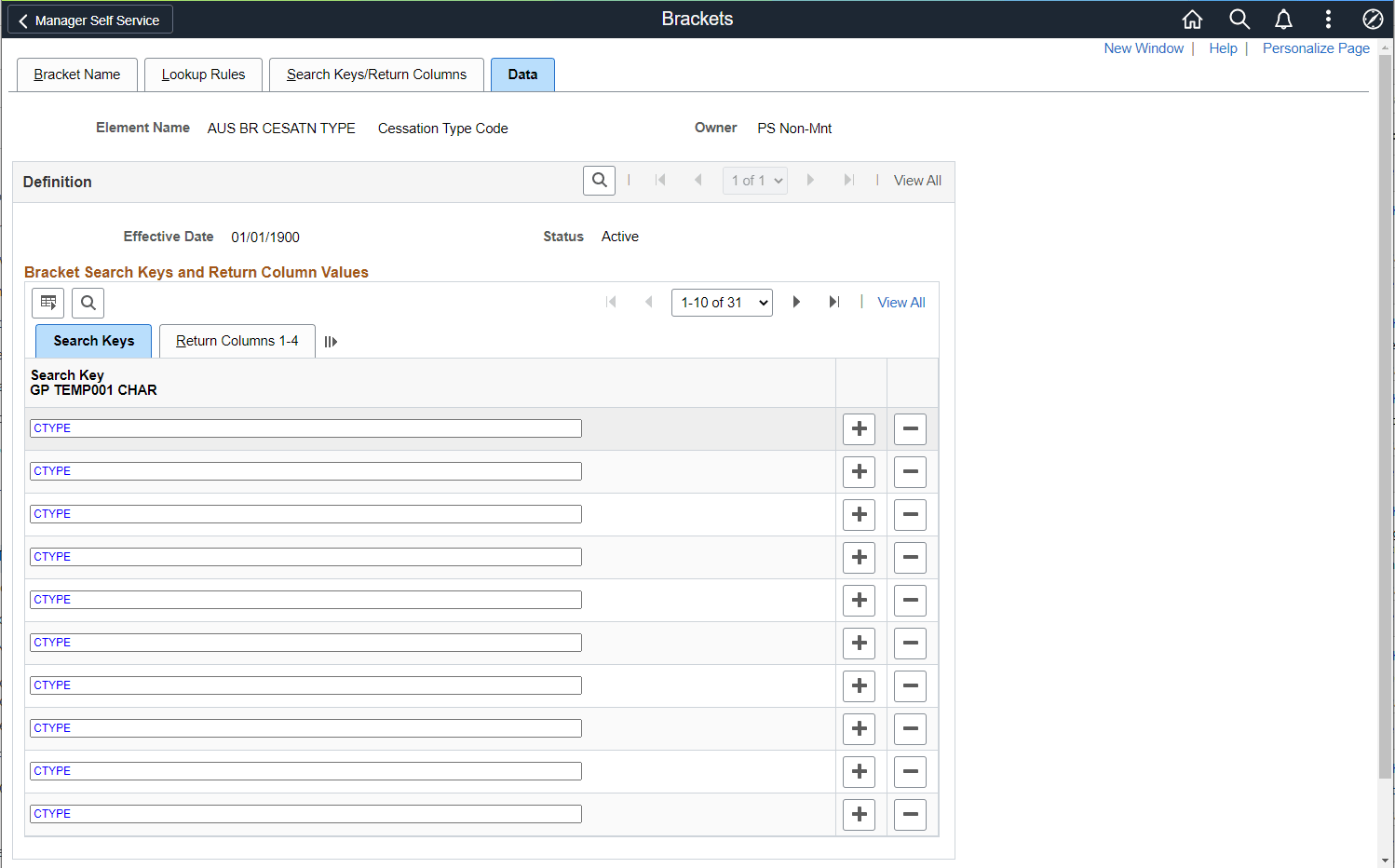
Task: Open the Find icon in the grid toolbar
Action: pyautogui.click(x=88, y=303)
